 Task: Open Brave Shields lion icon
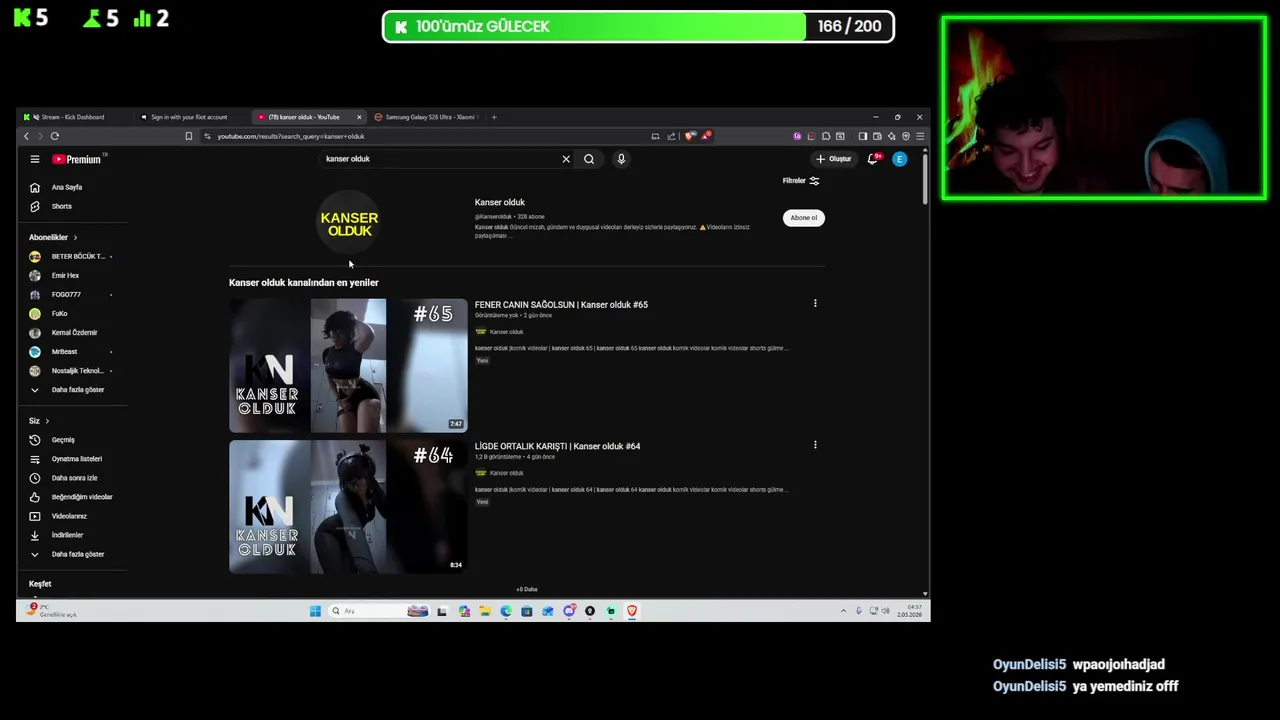coord(689,136)
